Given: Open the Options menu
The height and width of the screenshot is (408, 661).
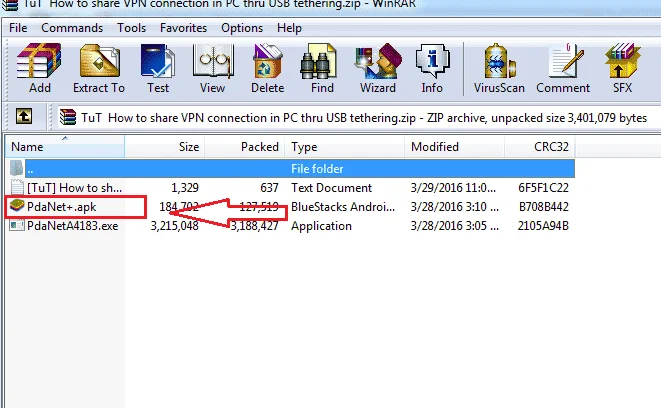Looking at the screenshot, I should tap(242, 28).
